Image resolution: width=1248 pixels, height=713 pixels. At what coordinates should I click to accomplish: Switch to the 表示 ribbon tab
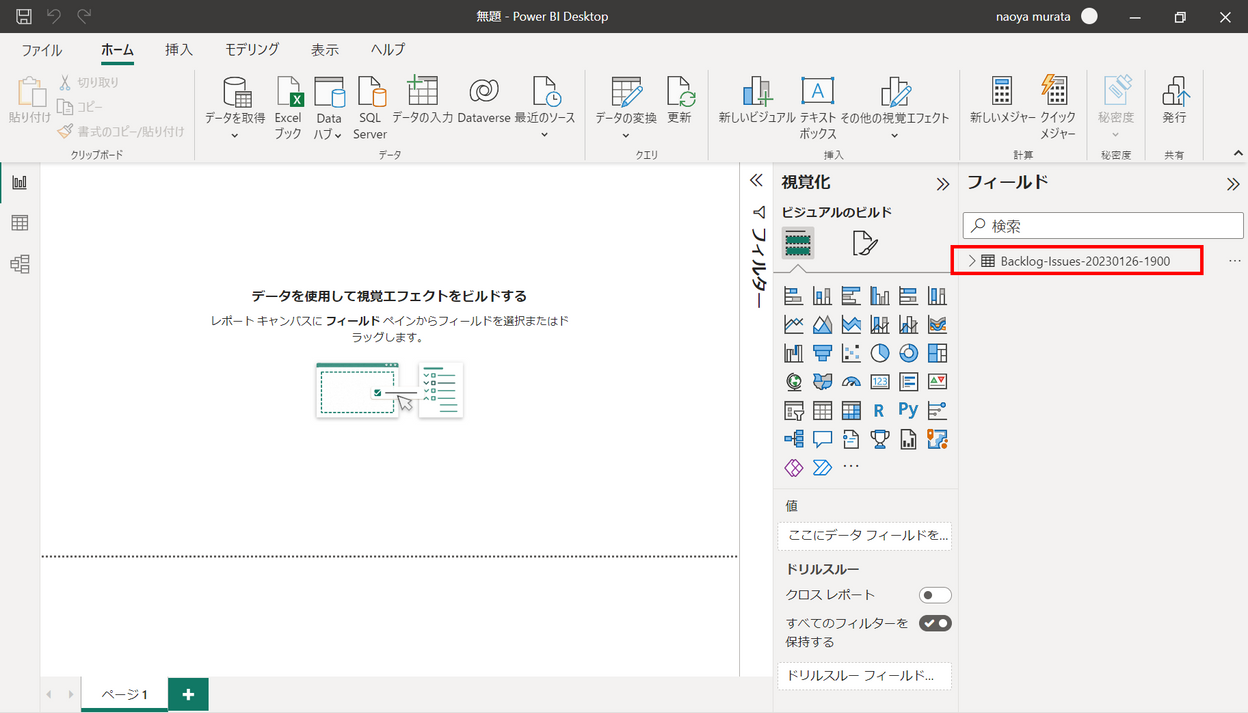(325, 50)
